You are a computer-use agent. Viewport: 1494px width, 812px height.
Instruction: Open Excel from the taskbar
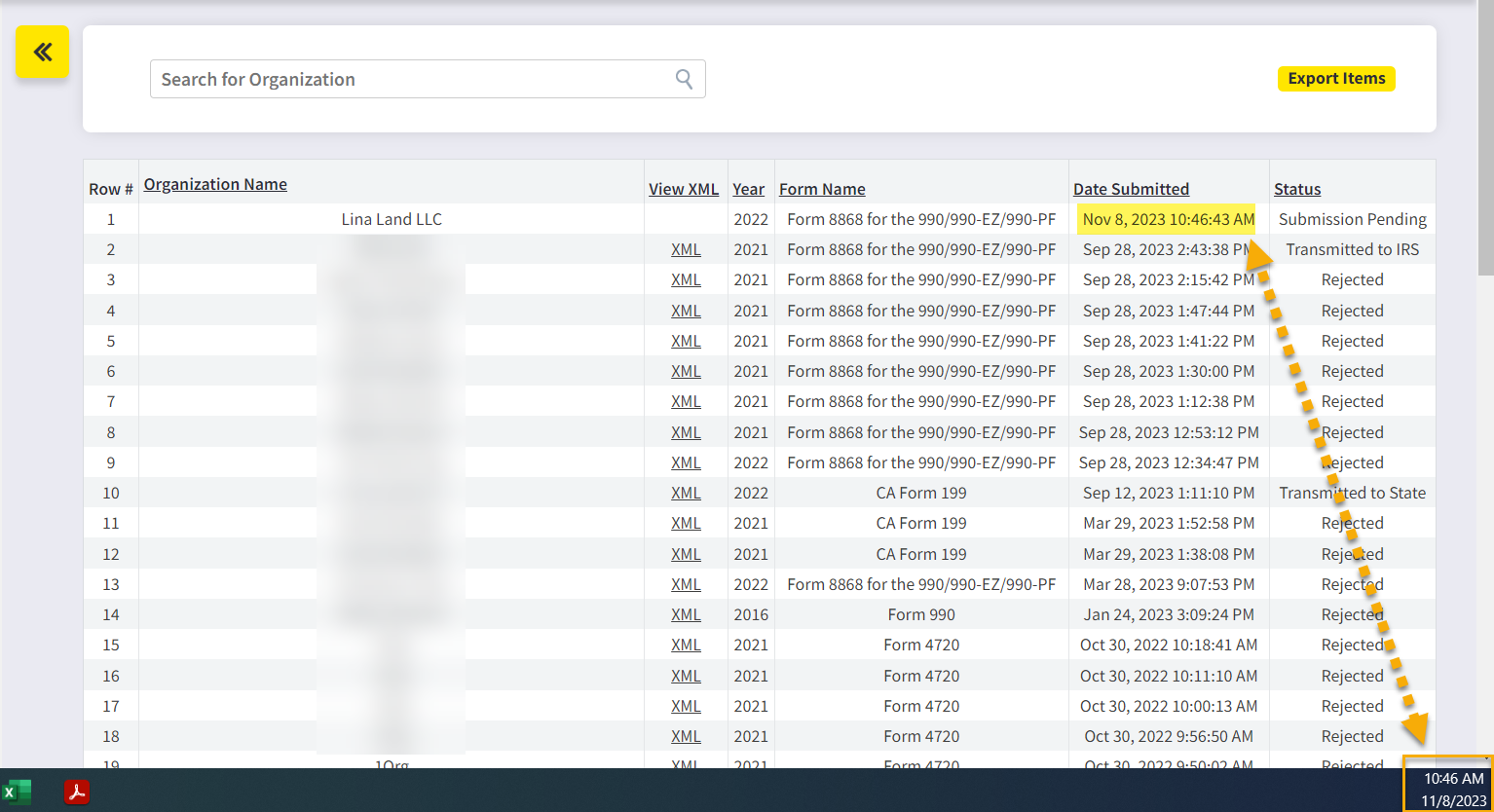point(17,792)
